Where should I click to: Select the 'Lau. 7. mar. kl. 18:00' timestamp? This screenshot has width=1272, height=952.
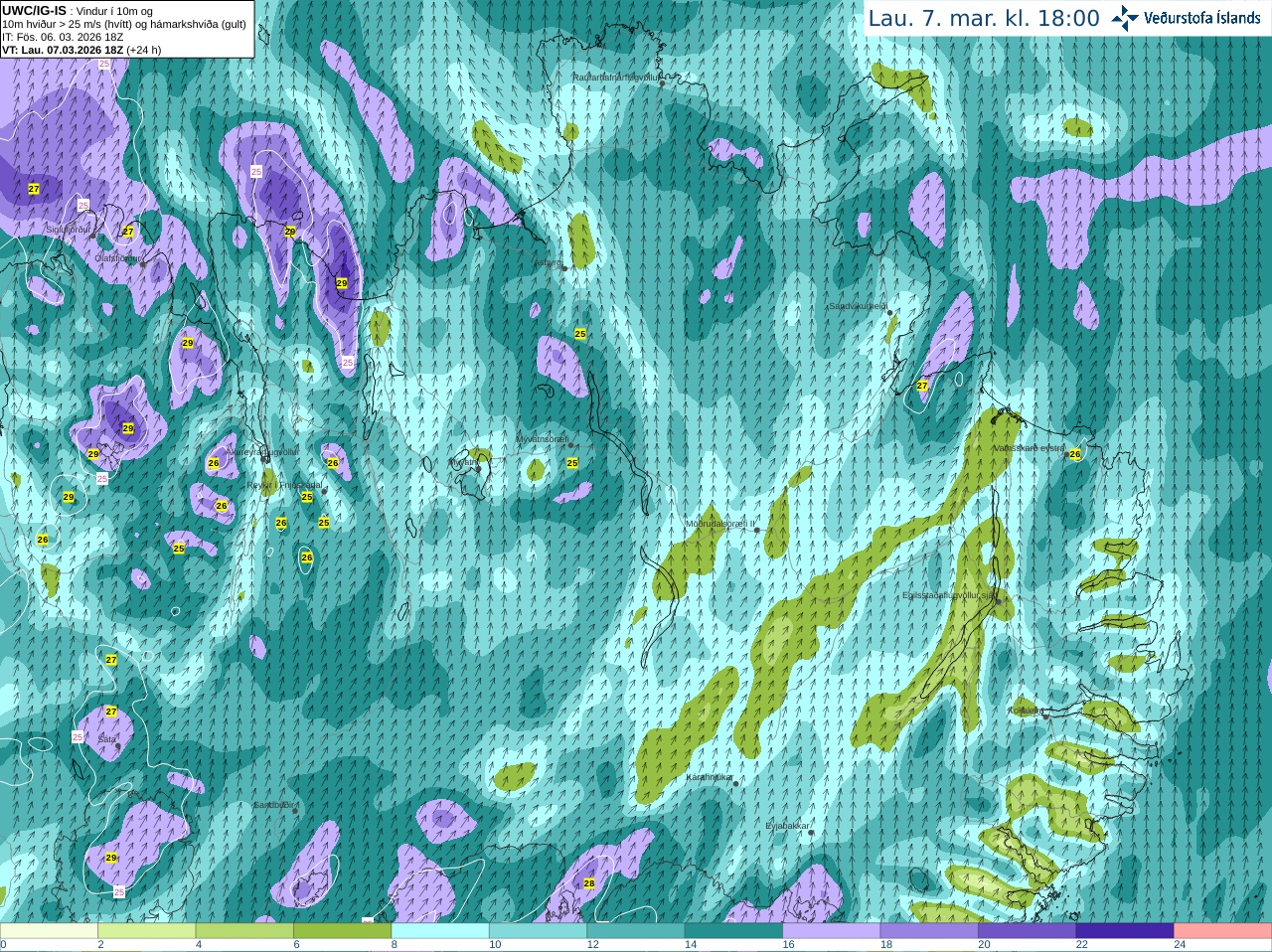coord(984,19)
